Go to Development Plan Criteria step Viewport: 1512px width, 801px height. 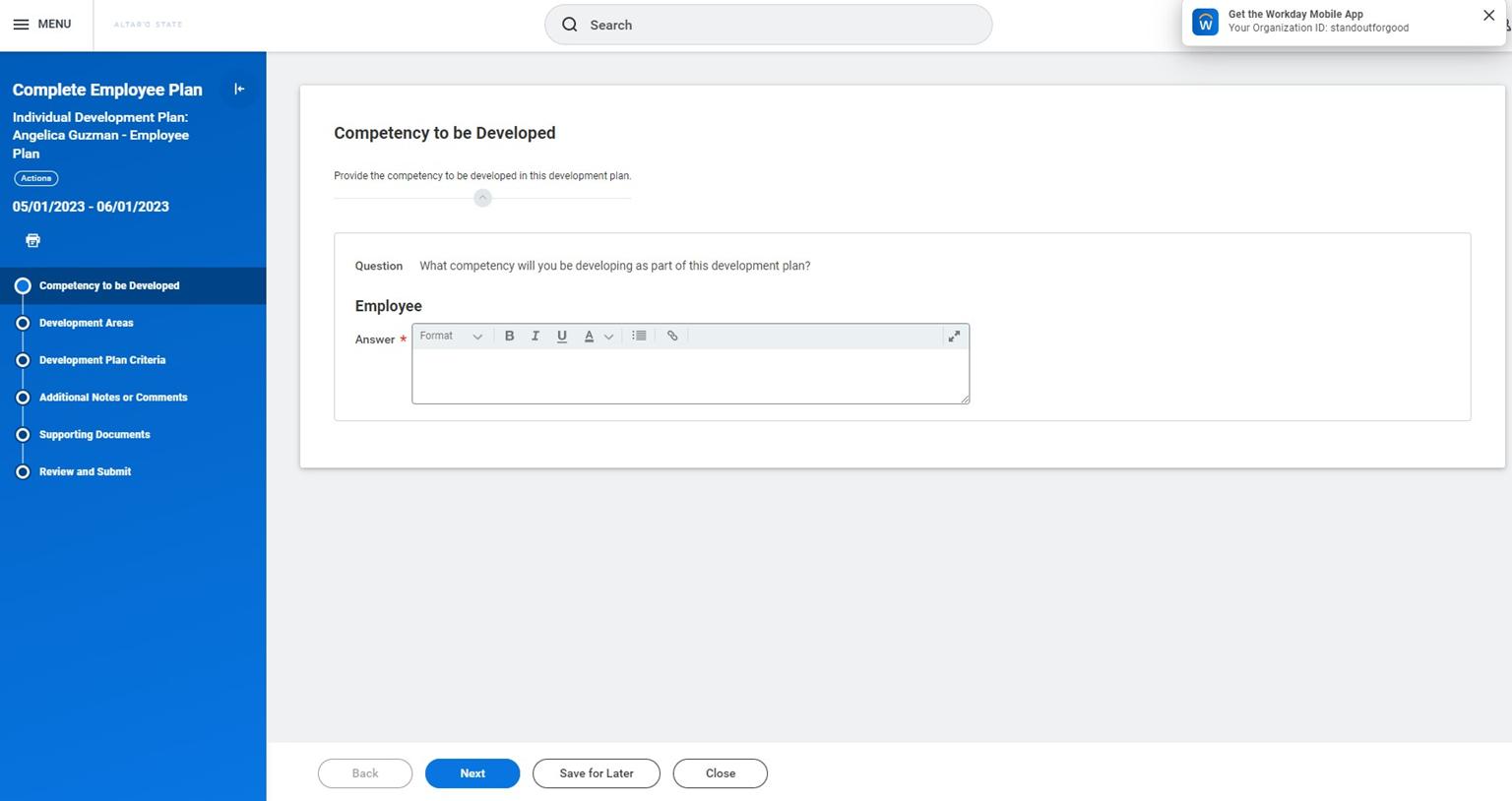tap(102, 360)
